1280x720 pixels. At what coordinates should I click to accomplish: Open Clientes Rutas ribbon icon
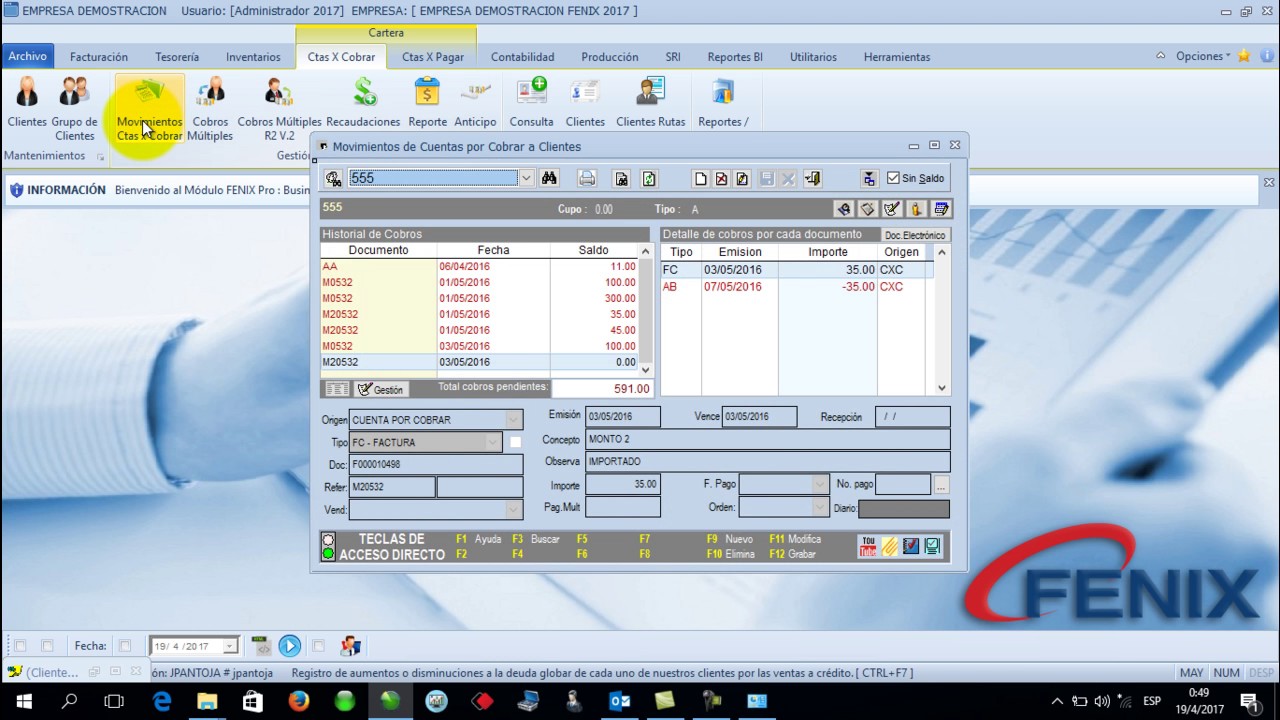click(650, 104)
